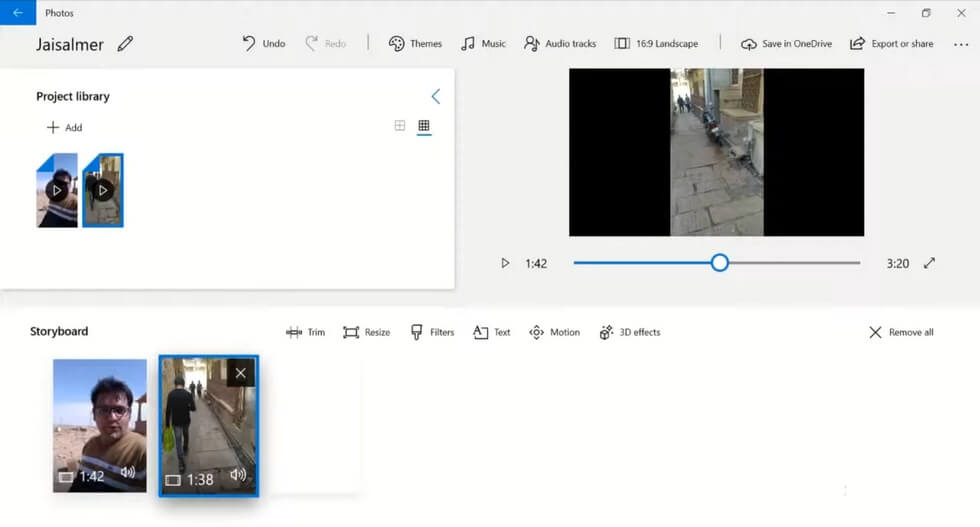Screen dimensions: 980x527
Task: Go back using the Photos back arrow
Action: [18, 13]
